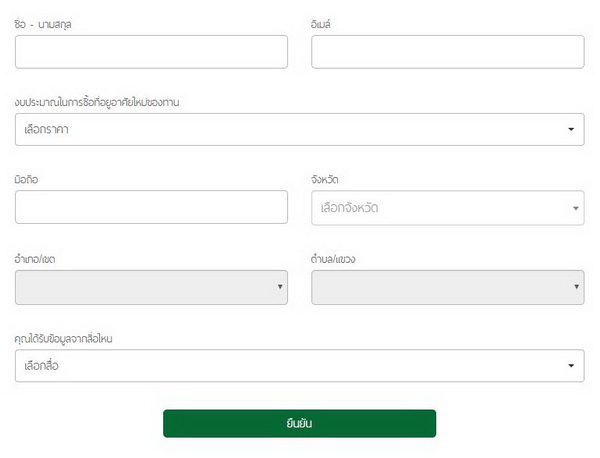600x458 pixels.
Task: Click the จังหวัด province label
Action: coord(325,180)
